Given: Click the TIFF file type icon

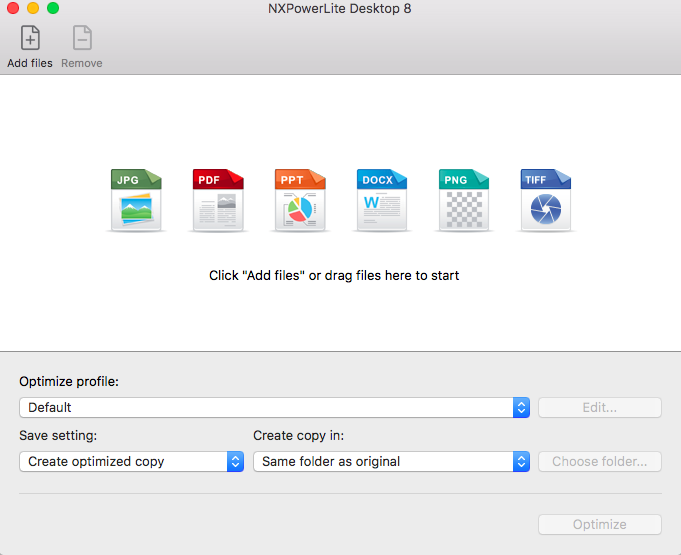Looking at the screenshot, I should [x=546, y=200].
